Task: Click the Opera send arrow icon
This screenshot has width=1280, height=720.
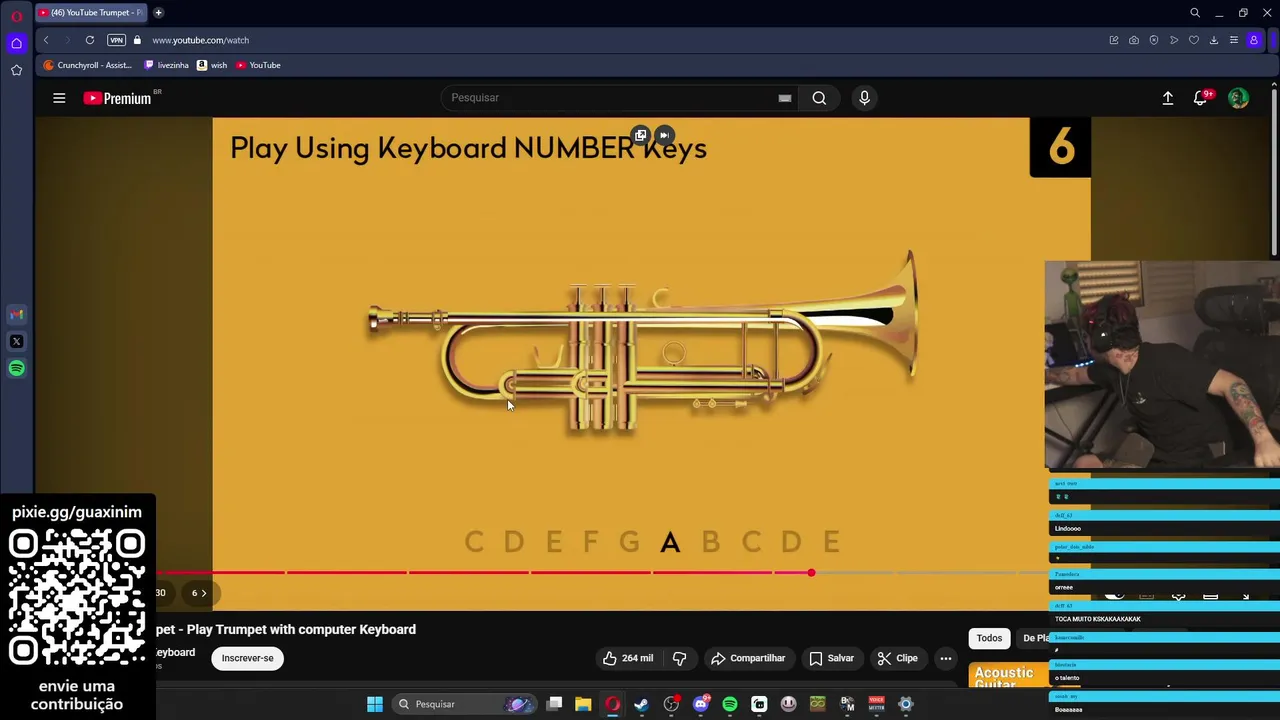Action: [x=1174, y=40]
